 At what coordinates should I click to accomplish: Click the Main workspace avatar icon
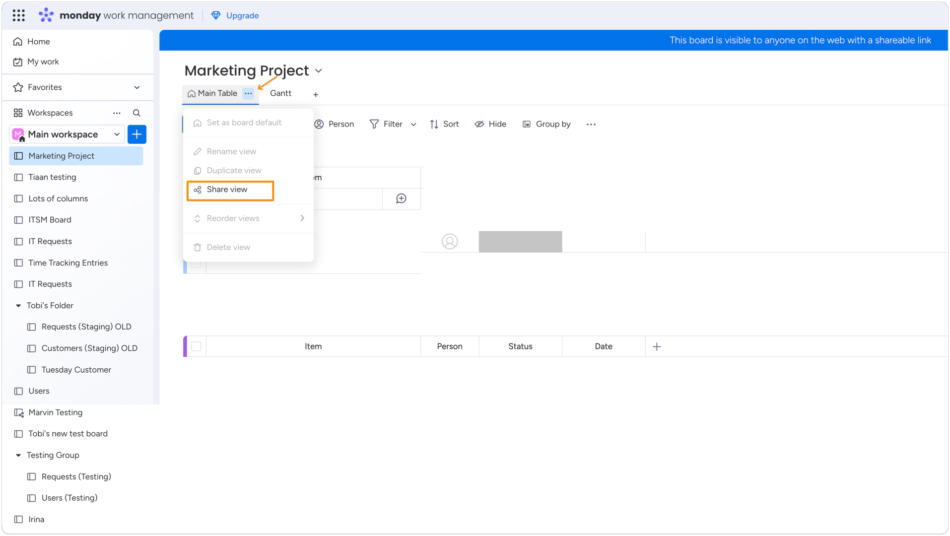(18, 134)
